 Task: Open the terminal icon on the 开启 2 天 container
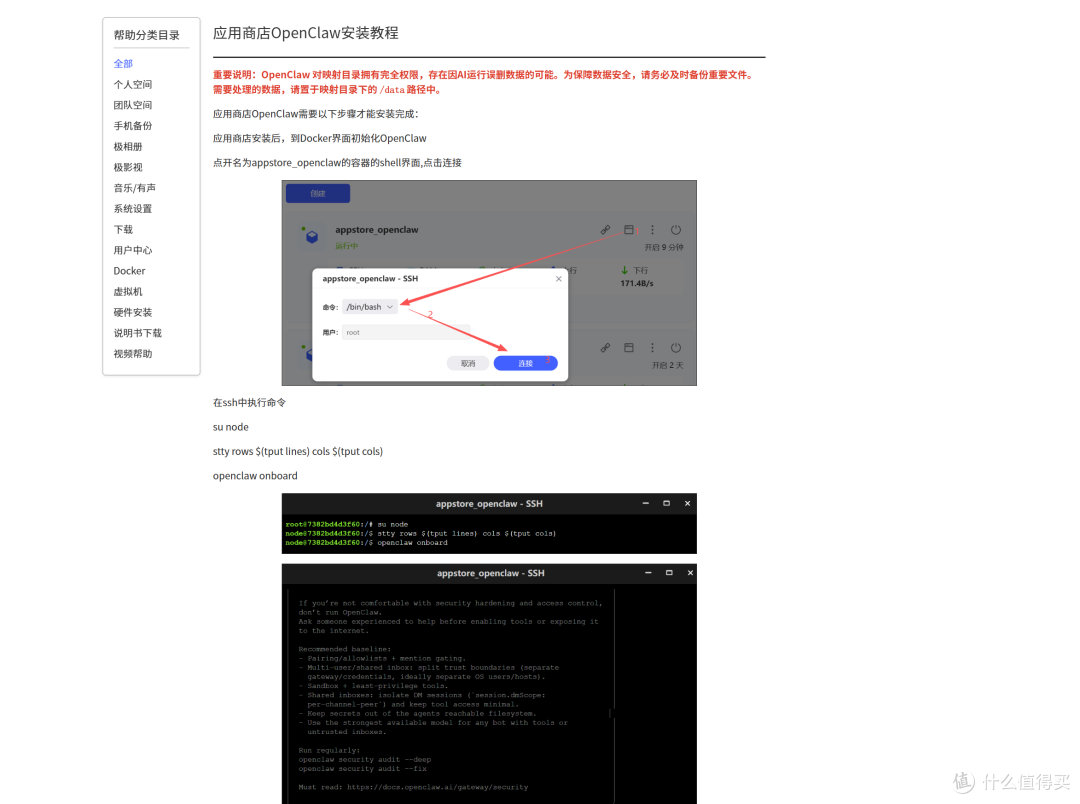pyautogui.click(x=628, y=348)
